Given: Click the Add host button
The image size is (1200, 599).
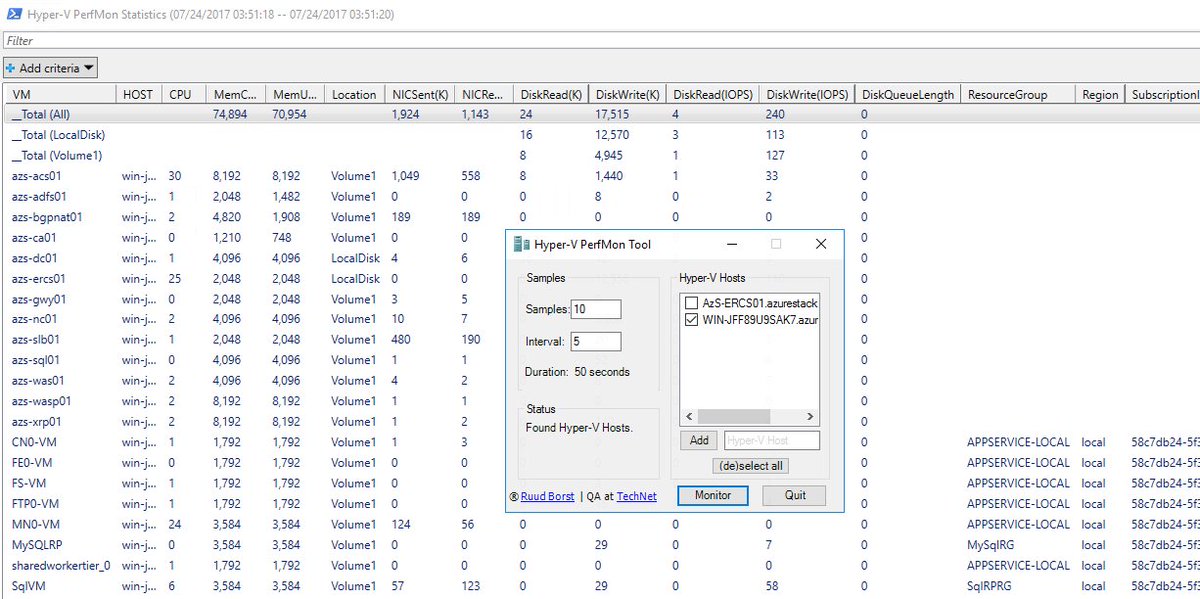Looking at the screenshot, I should click(x=699, y=440).
